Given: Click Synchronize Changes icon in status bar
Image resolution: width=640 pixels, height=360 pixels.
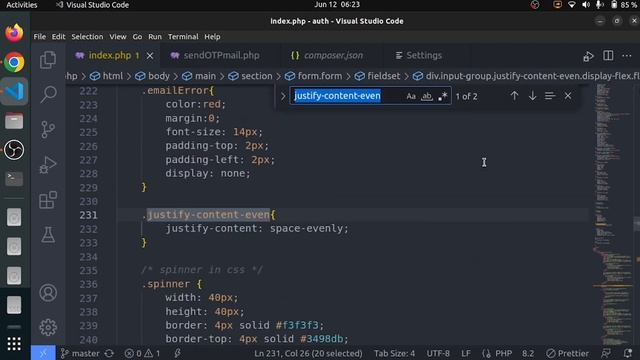Looking at the screenshot, I should click(x=109, y=353).
